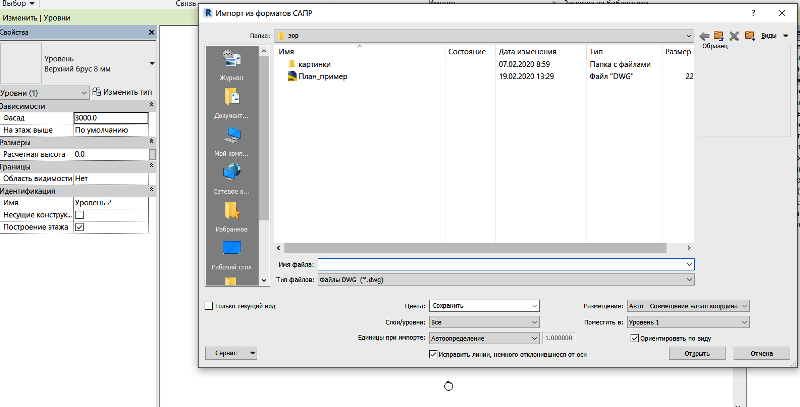Screen dimensions: 800x407
Task: Collapse the Идентификация section
Action: (151, 191)
